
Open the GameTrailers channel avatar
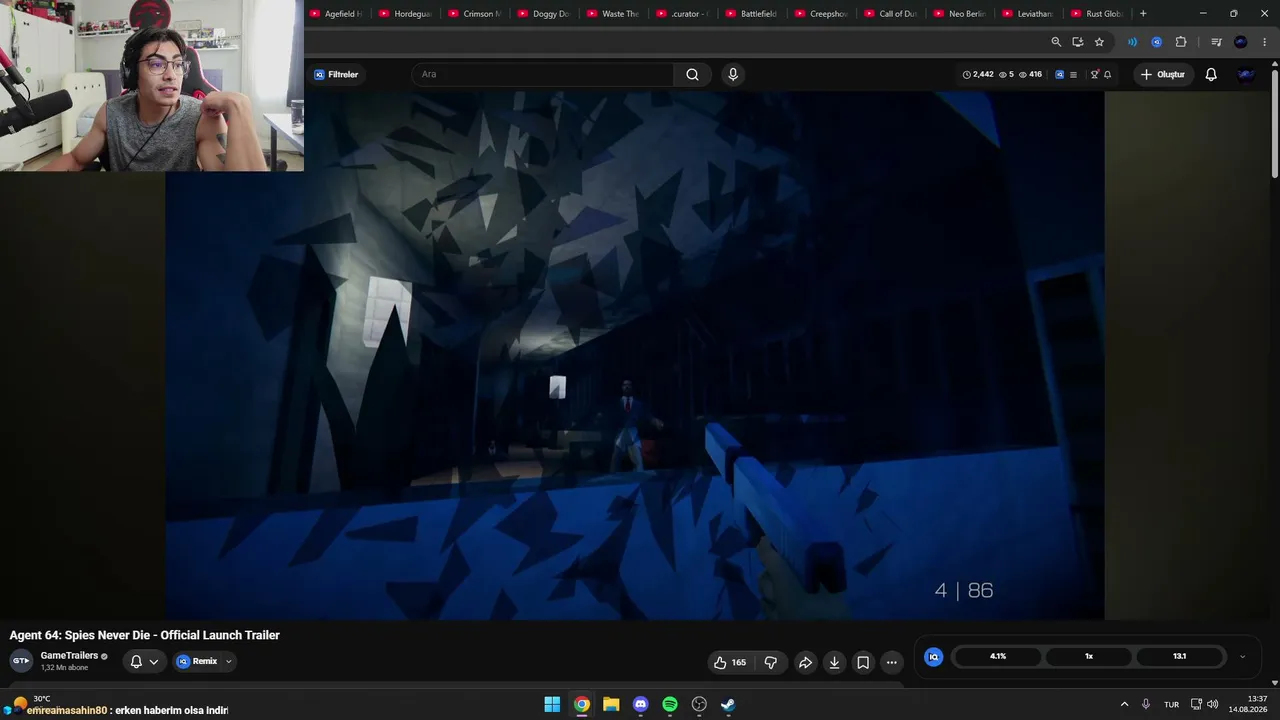(x=21, y=661)
